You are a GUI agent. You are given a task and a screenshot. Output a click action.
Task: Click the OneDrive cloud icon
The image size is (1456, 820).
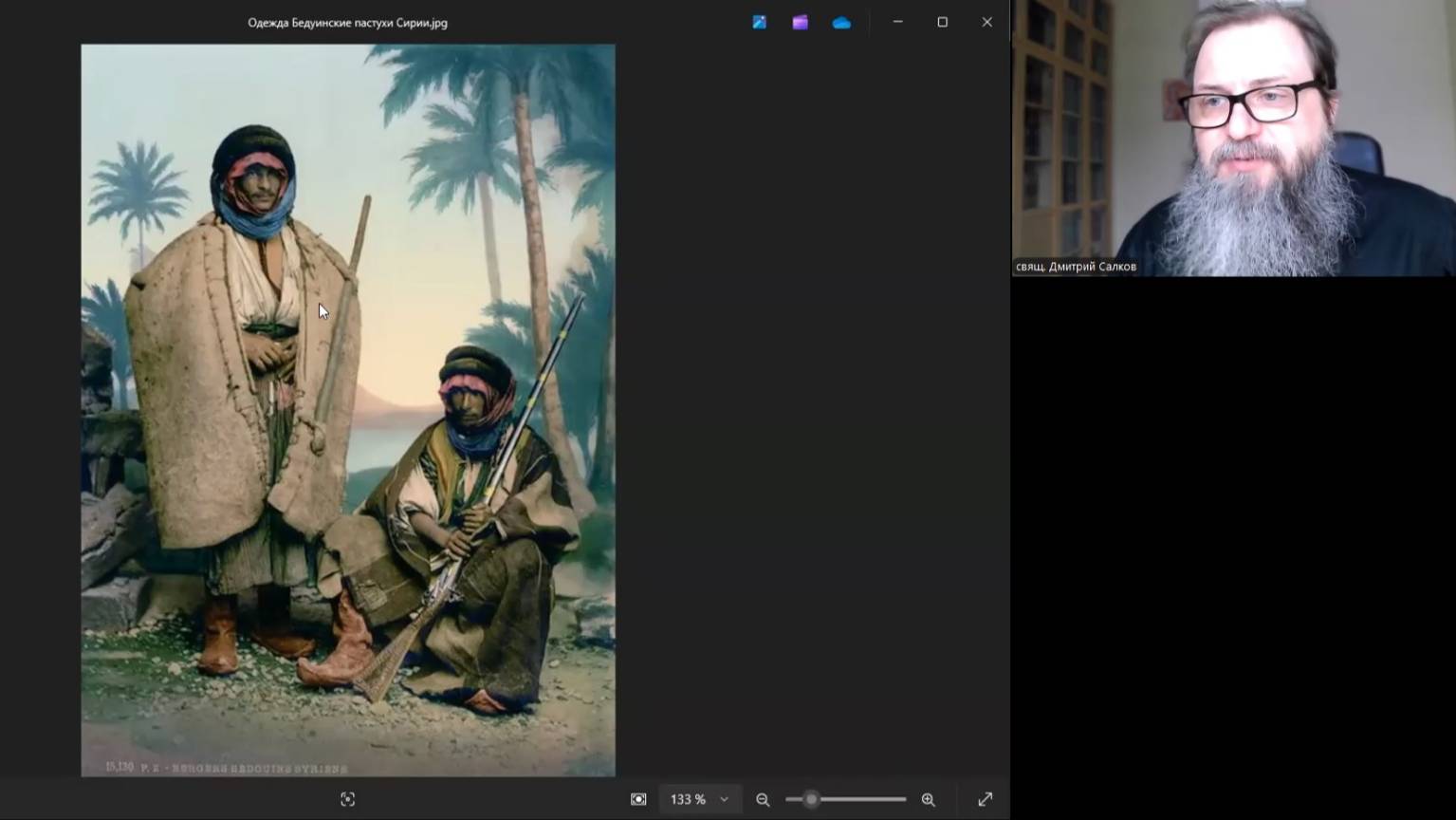pyautogui.click(x=841, y=23)
